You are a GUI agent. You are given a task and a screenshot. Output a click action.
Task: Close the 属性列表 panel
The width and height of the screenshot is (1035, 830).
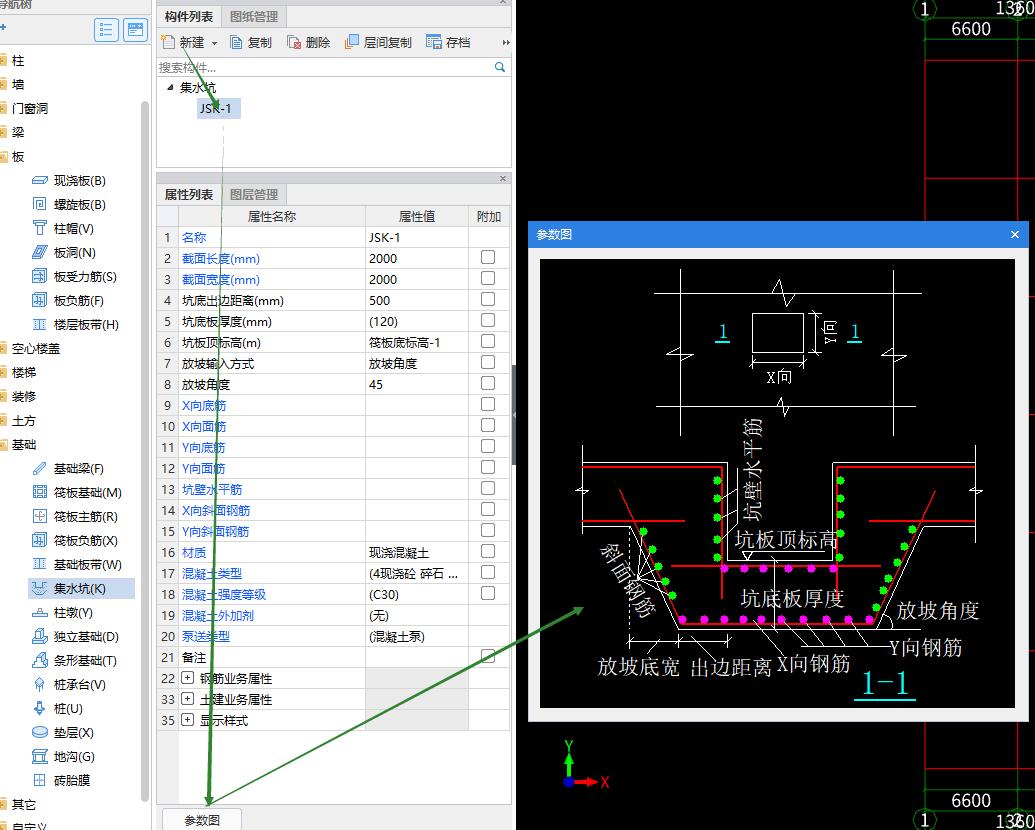[503, 179]
